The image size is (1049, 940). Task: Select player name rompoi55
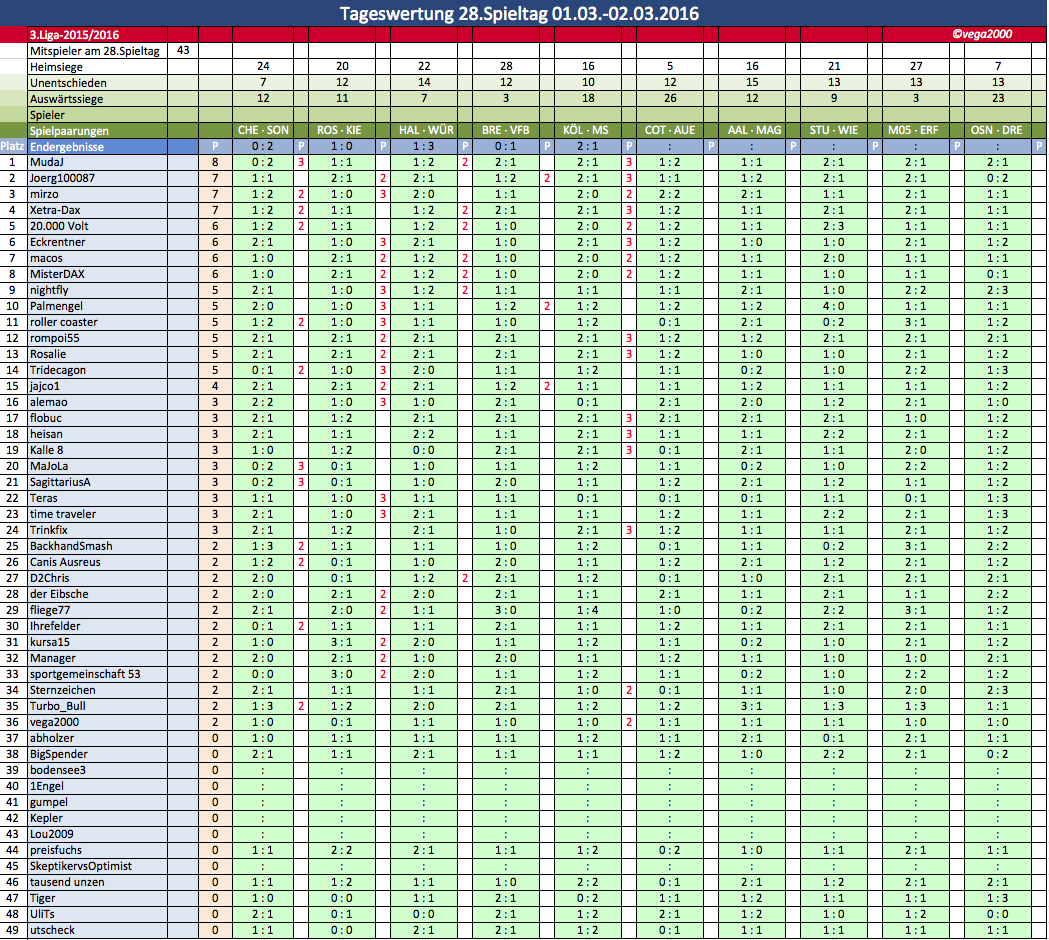[54, 339]
